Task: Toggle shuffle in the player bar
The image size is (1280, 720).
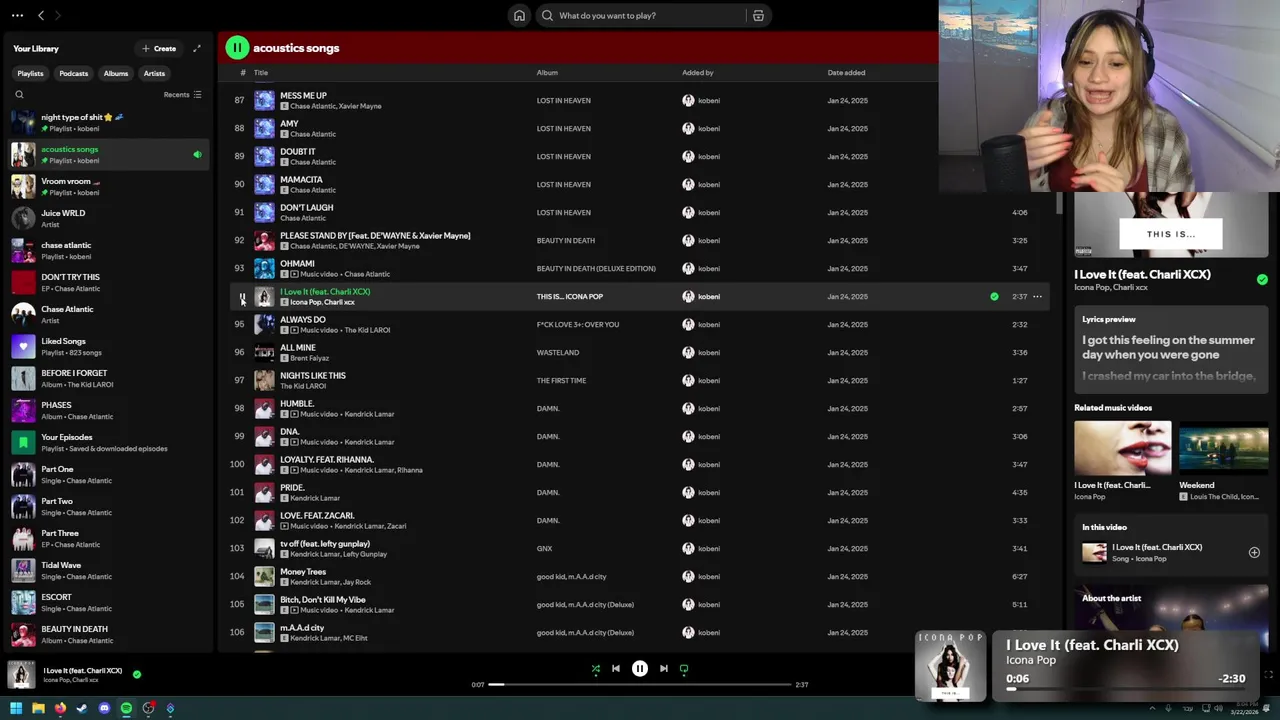Action: [x=596, y=668]
